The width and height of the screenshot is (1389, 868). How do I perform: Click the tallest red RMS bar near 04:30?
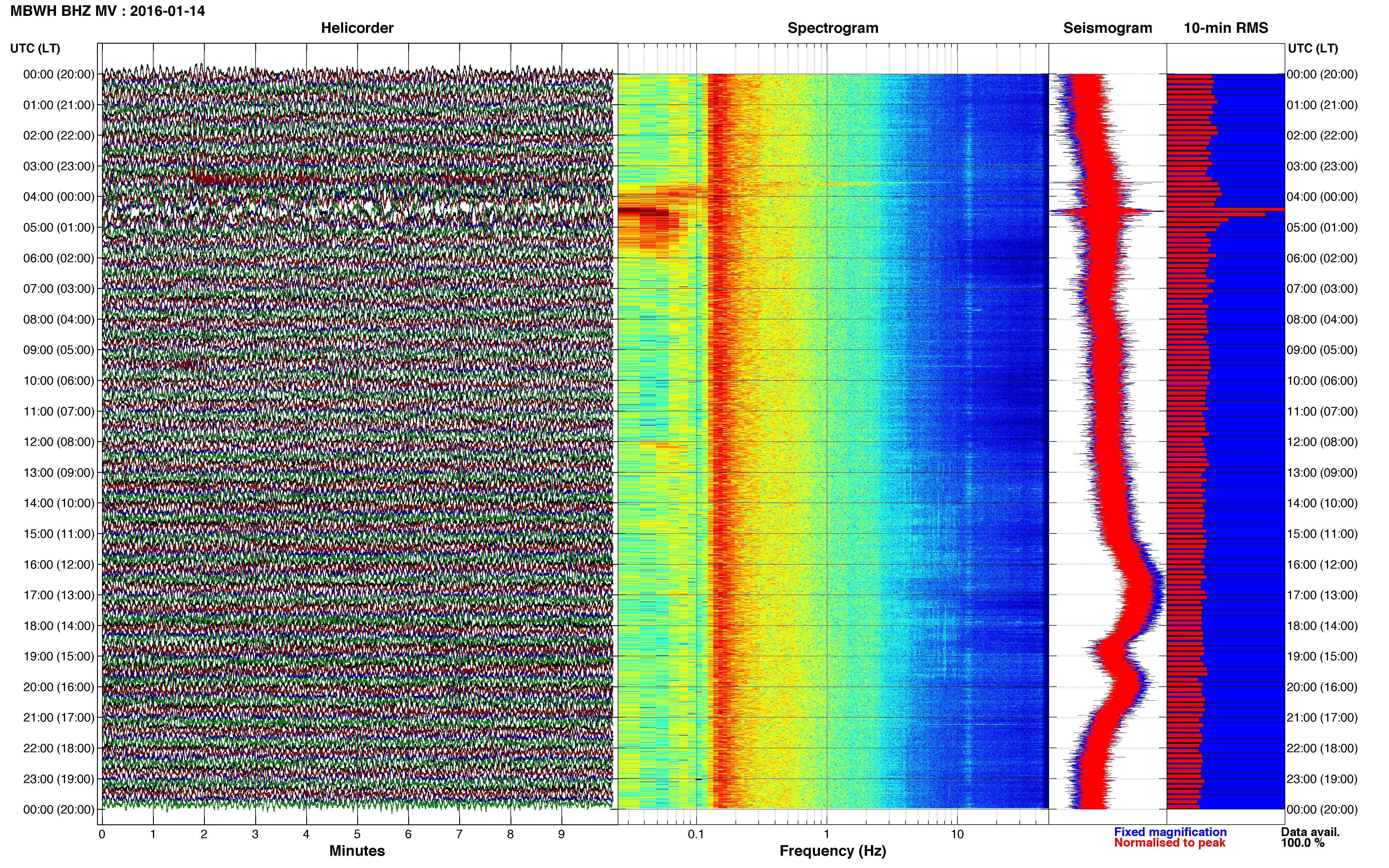tap(1225, 209)
